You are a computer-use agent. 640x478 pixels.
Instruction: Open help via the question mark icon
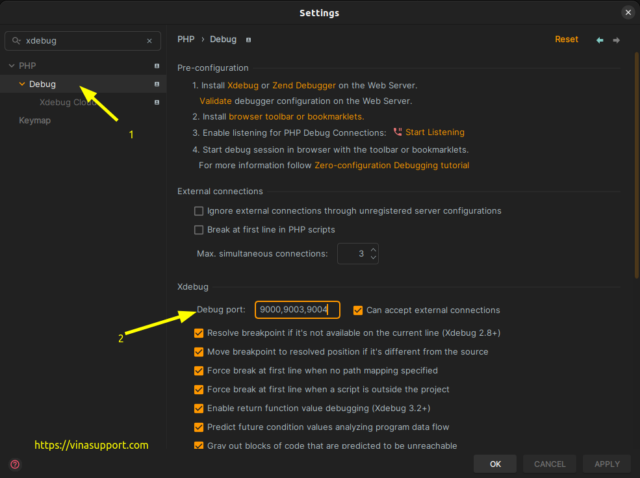14,464
